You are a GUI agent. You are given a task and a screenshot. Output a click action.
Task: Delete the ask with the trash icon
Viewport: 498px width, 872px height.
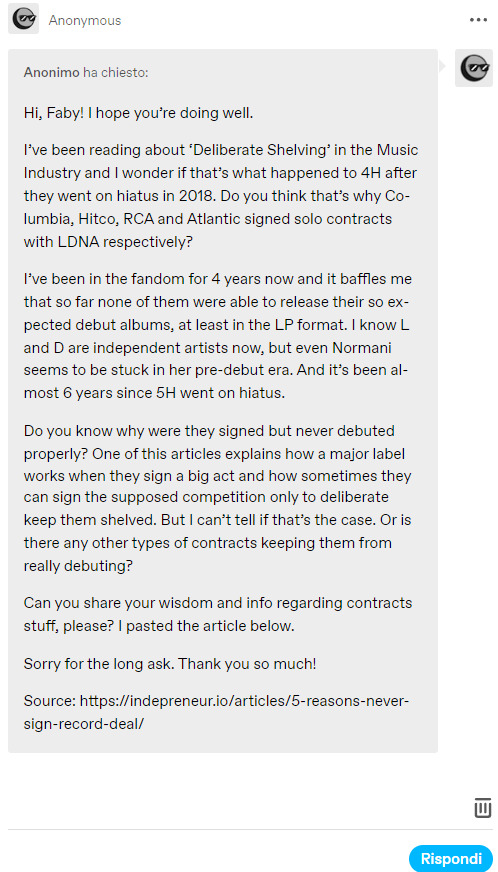(x=482, y=807)
